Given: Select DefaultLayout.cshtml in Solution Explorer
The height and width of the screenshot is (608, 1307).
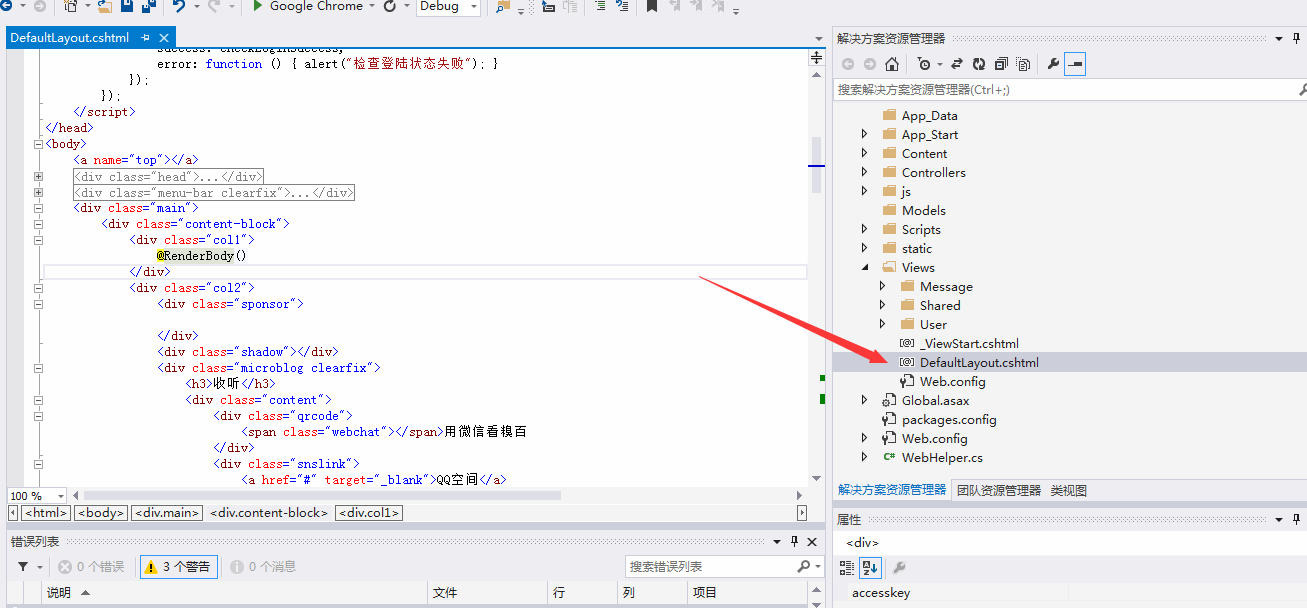Looking at the screenshot, I should tap(979, 363).
